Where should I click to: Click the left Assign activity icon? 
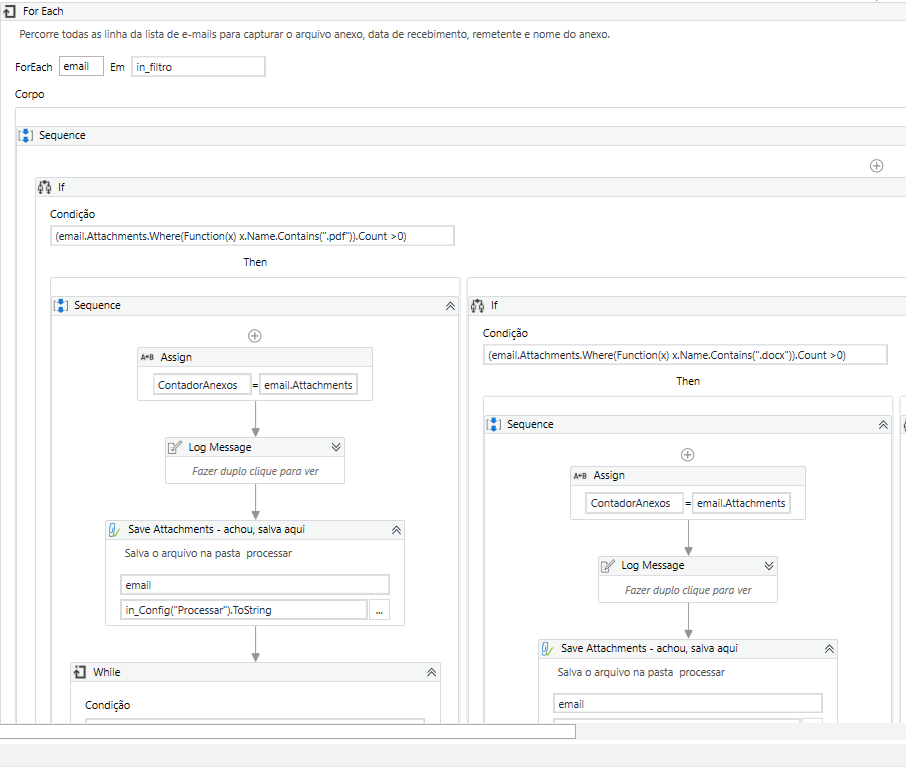click(x=147, y=357)
